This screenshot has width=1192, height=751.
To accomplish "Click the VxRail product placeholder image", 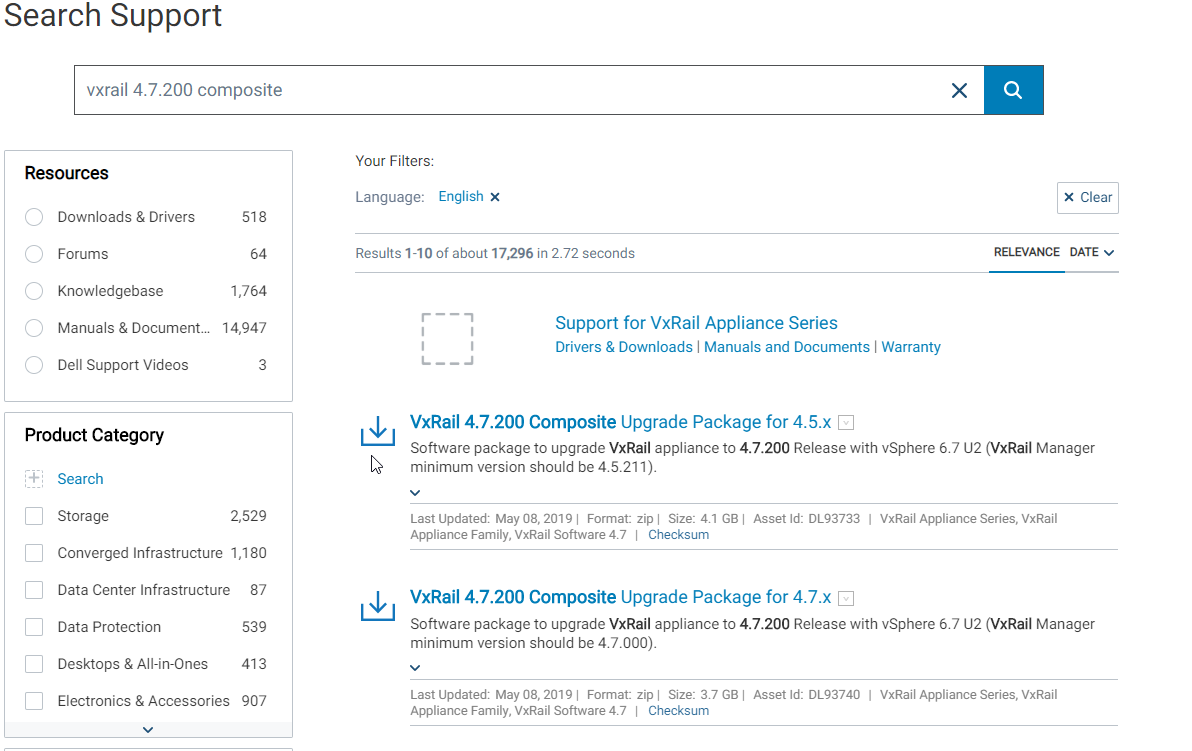I will point(447,338).
